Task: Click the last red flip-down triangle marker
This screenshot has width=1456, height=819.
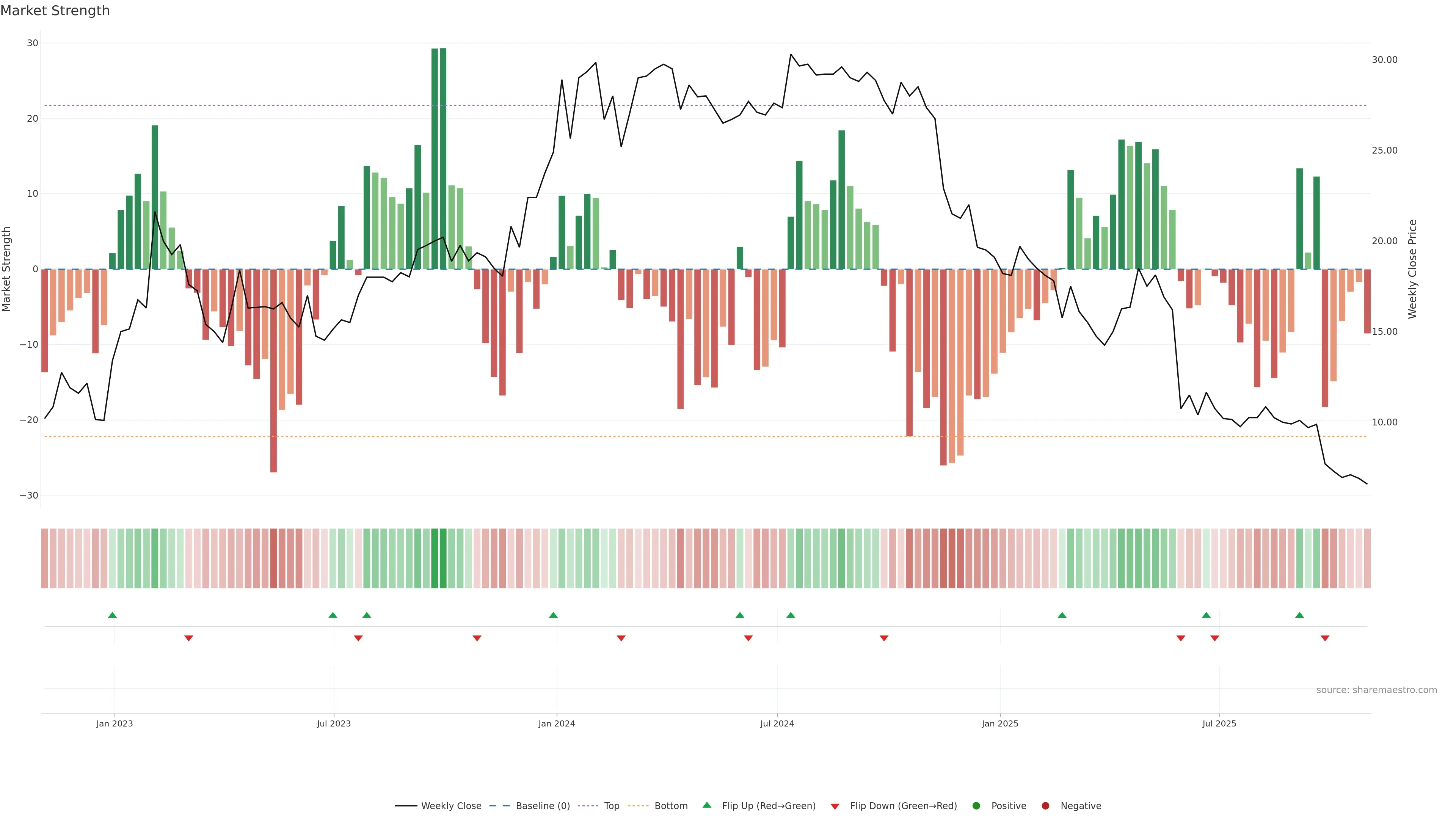Action: (1325, 638)
